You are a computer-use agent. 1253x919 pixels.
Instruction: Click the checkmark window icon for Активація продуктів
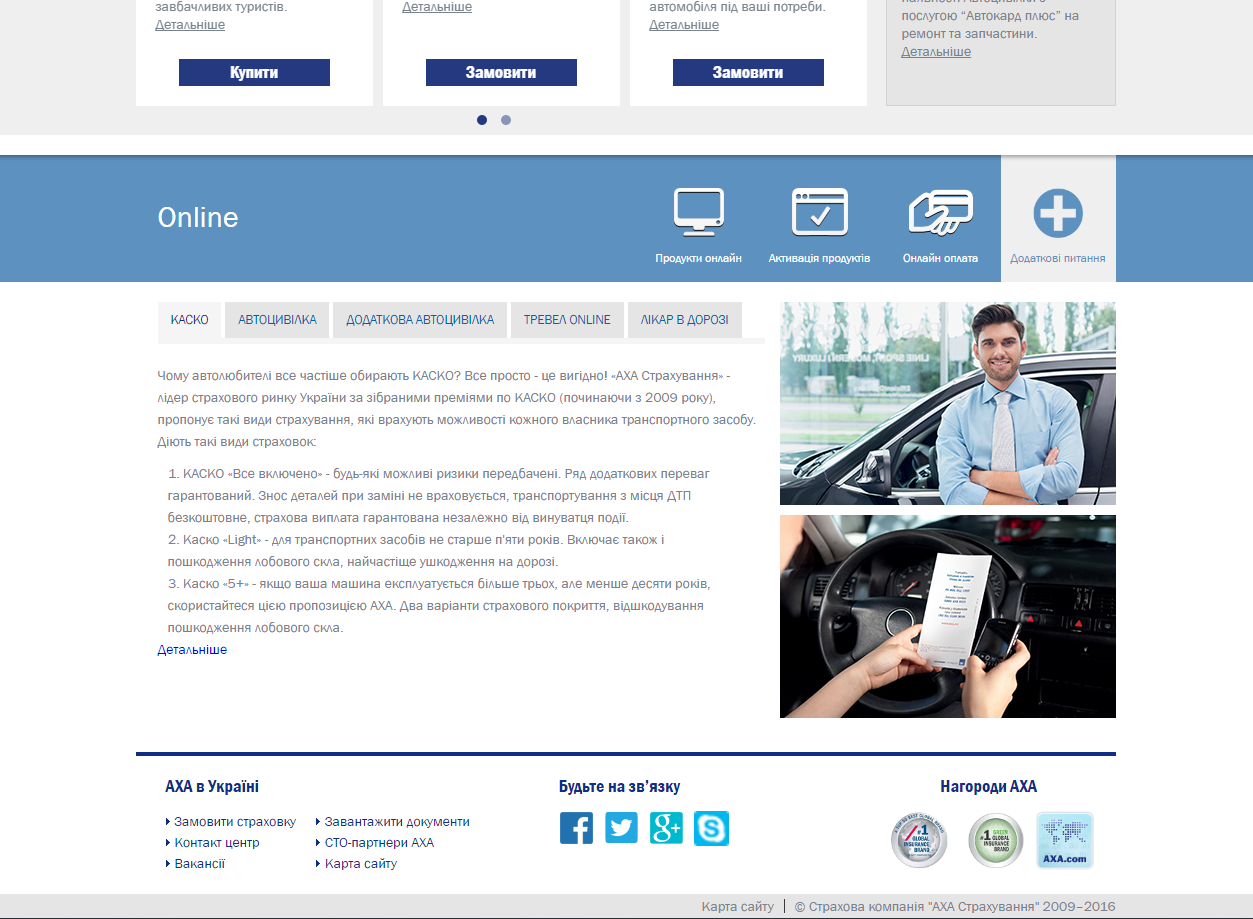click(x=820, y=211)
